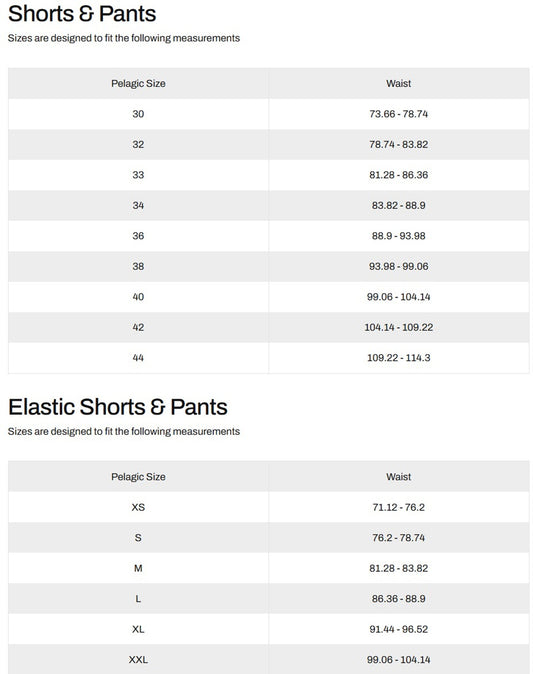Image resolution: width=533 pixels, height=674 pixels.
Task: Select the XS size cell
Action: [138, 507]
